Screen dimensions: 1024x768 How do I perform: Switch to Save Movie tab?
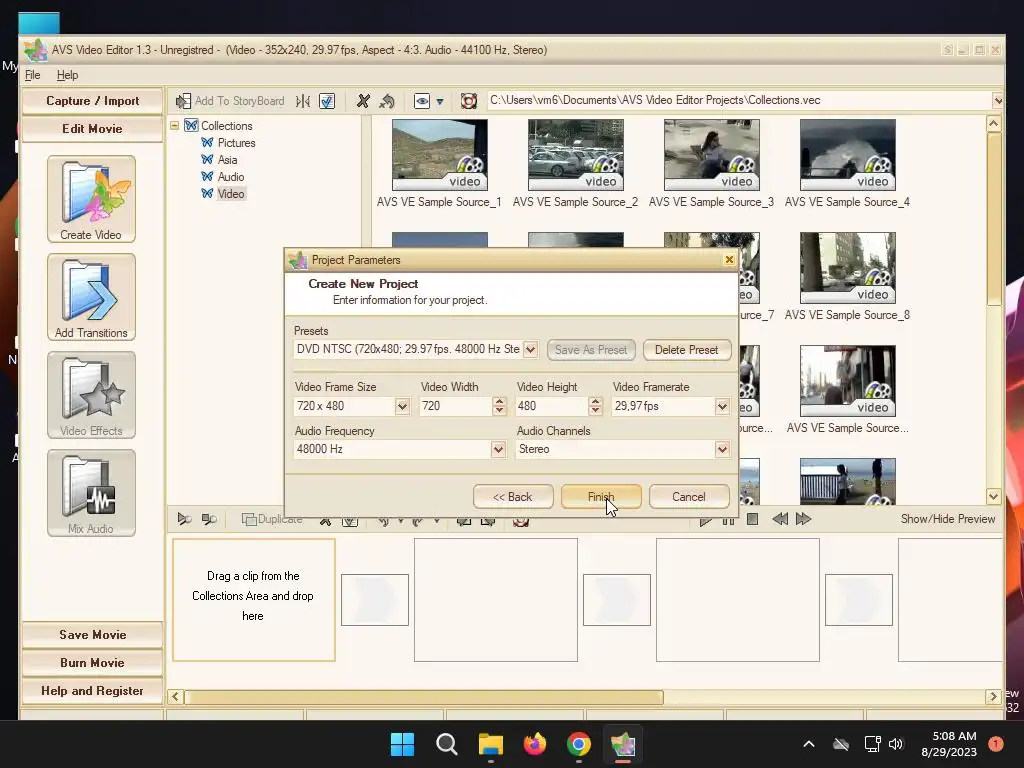click(x=92, y=635)
